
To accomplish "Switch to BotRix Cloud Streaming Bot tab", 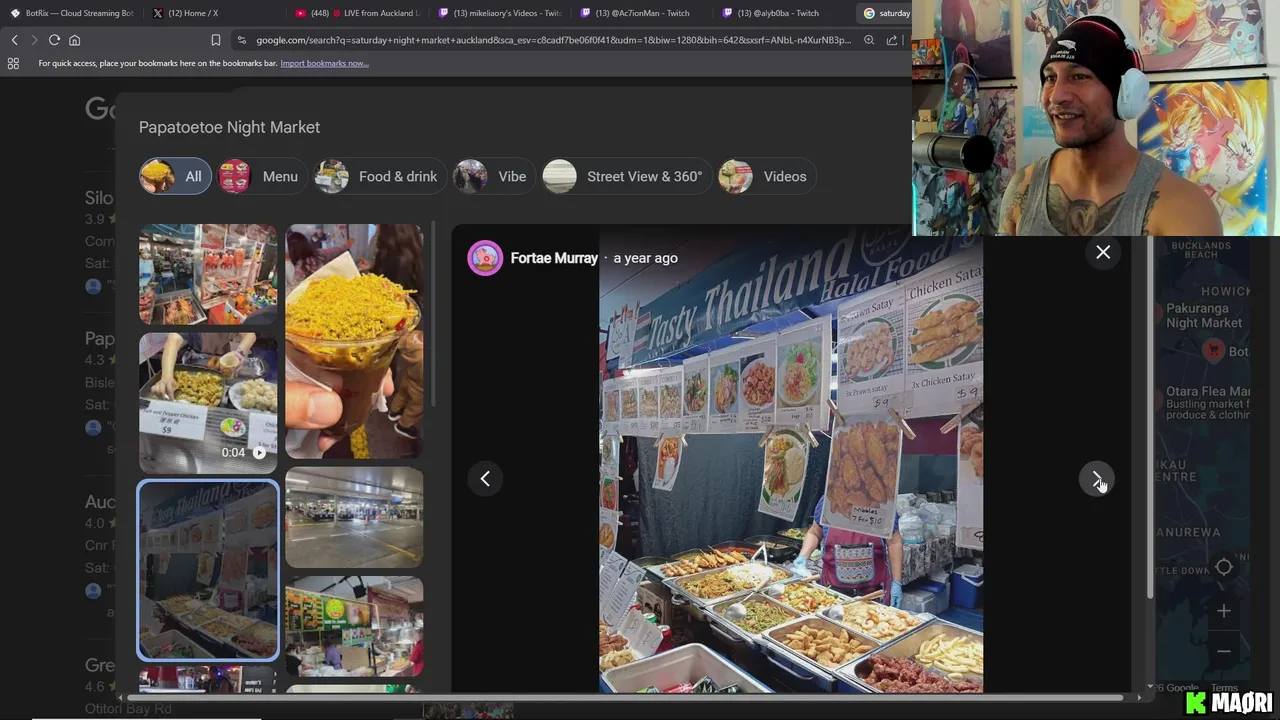I will point(72,13).
